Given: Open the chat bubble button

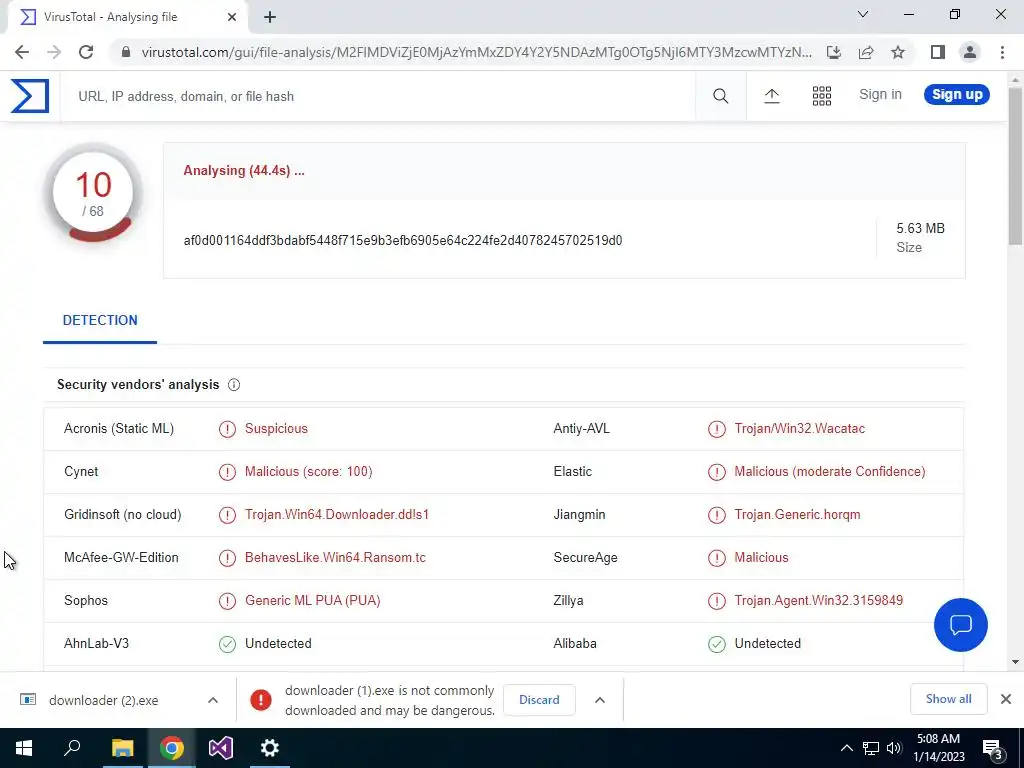Looking at the screenshot, I should point(961,625).
